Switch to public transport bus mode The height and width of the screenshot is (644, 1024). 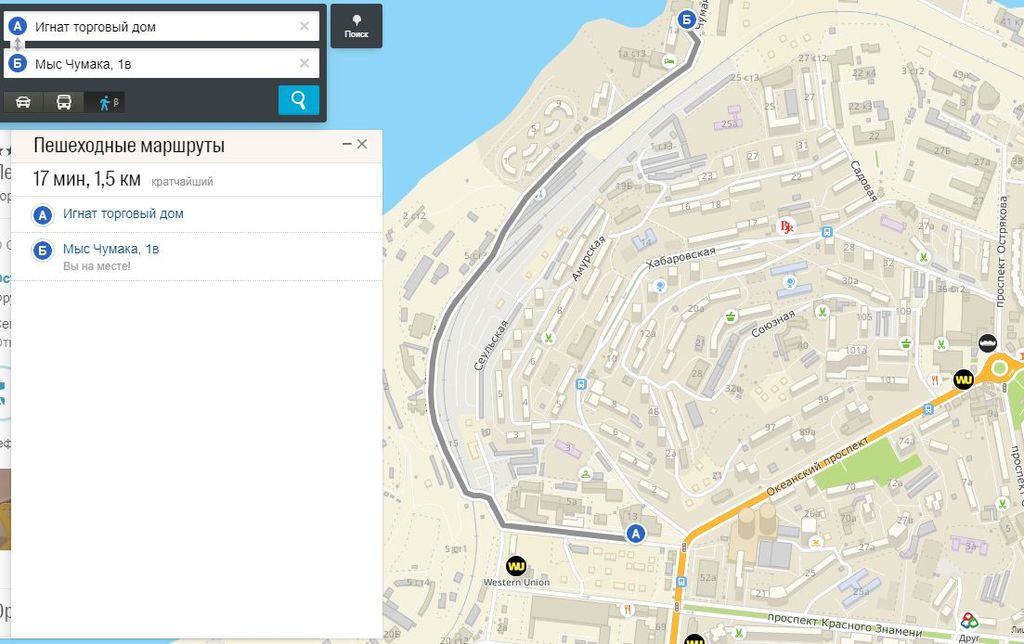[x=63, y=101]
